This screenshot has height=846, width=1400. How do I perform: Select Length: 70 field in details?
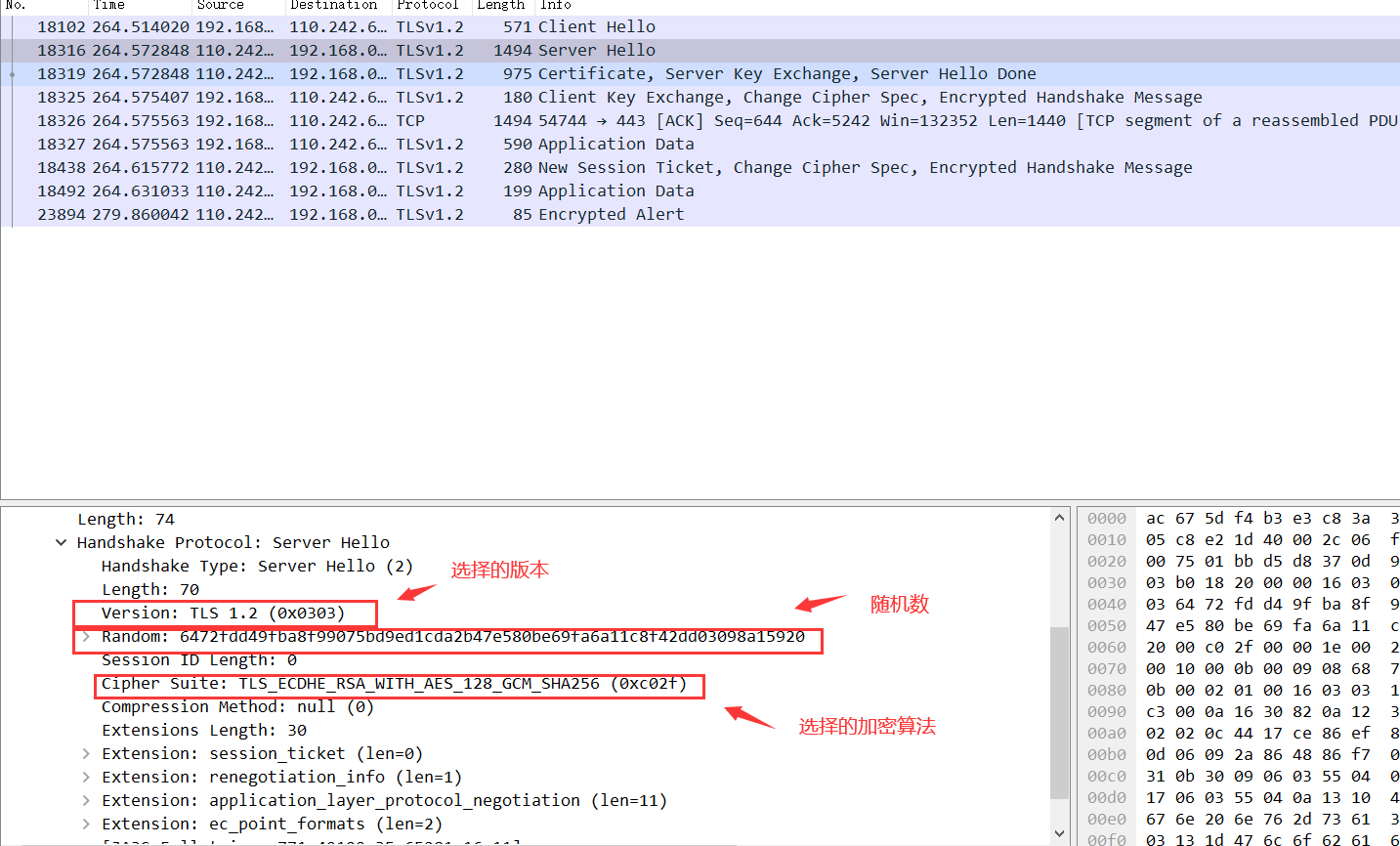(150, 590)
